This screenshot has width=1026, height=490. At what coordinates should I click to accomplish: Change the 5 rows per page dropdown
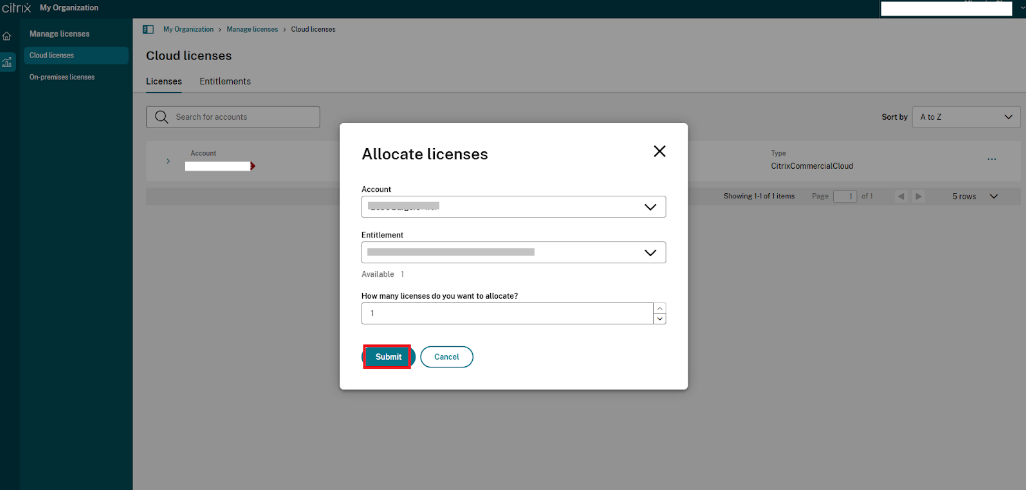(975, 196)
